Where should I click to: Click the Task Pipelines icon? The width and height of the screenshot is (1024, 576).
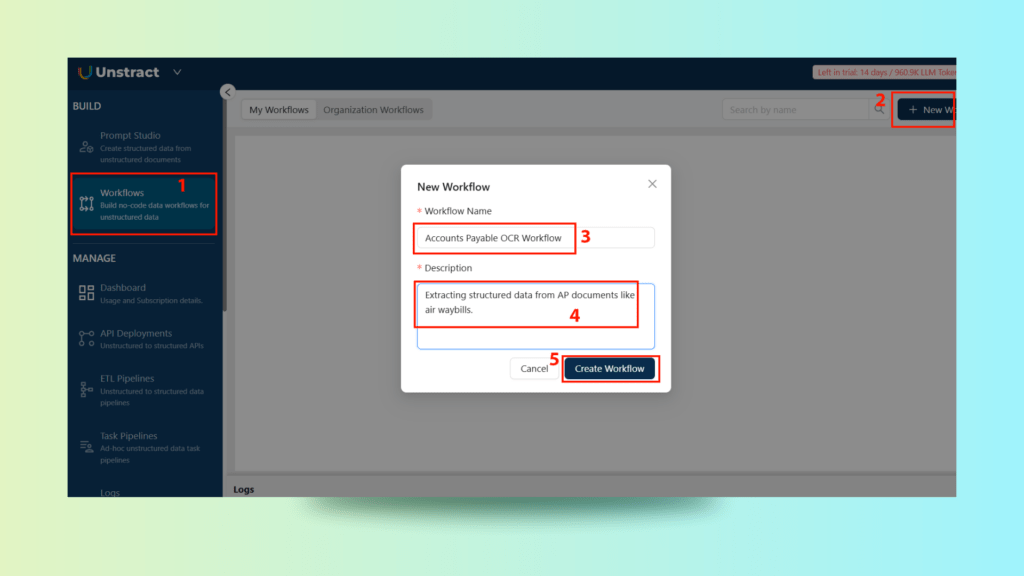pos(86,443)
